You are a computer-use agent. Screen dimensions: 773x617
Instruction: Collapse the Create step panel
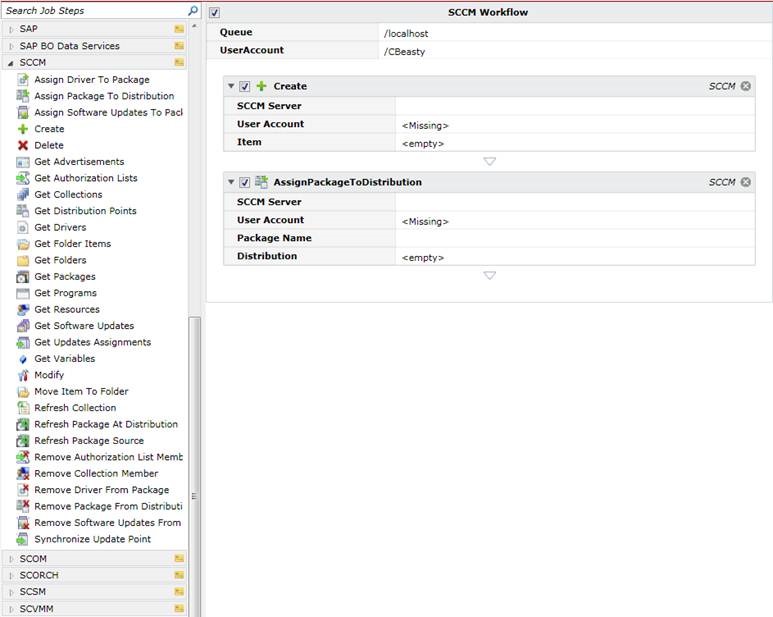coord(231,86)
